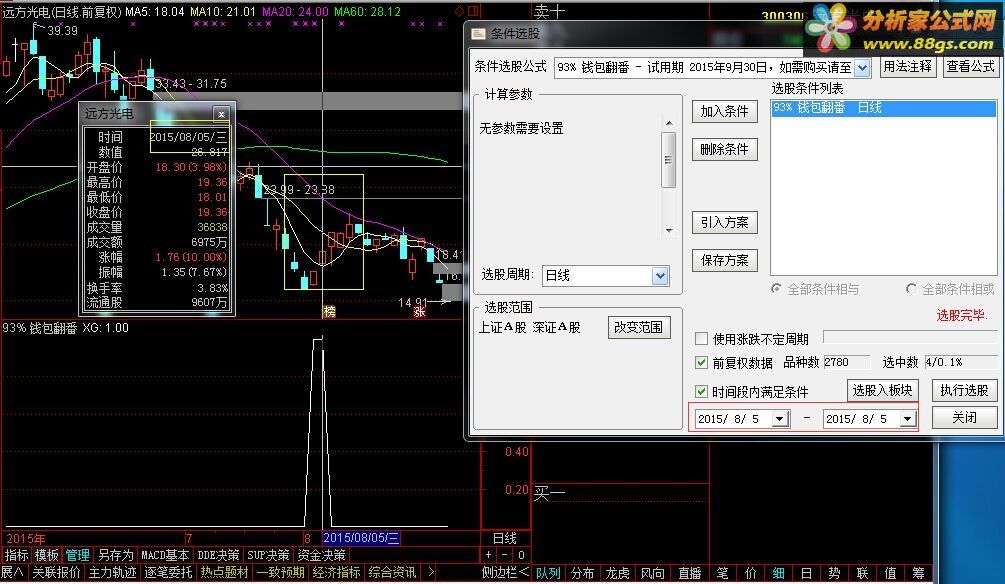Zoom out chart with - button
The width and height of the screenshot is (1005, 584).
(x=505, y=555)
